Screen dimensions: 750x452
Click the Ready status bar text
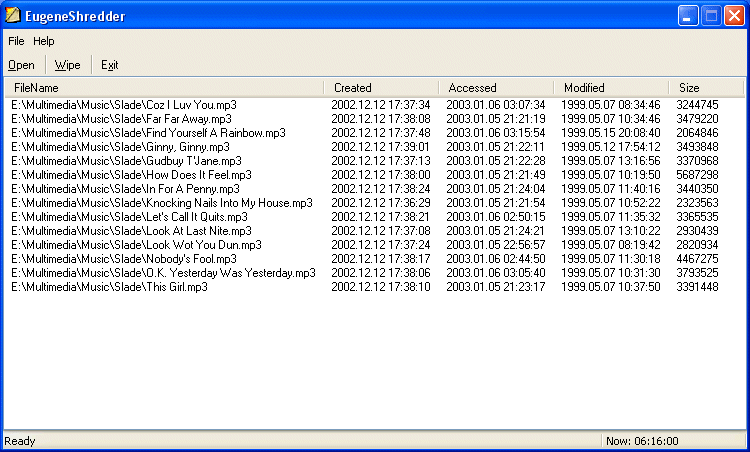(x=20, y=441)
